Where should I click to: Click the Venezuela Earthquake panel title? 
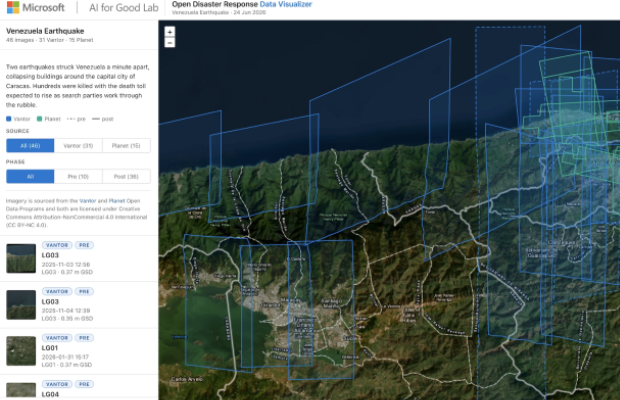tap(45, 31)
